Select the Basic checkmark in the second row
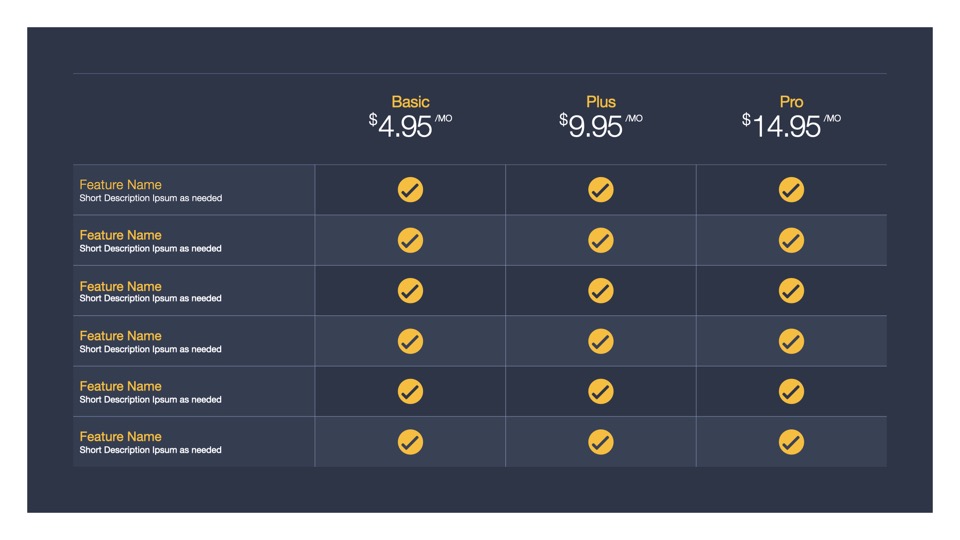This screenshot has height=540, width=960. coord(410,240)
